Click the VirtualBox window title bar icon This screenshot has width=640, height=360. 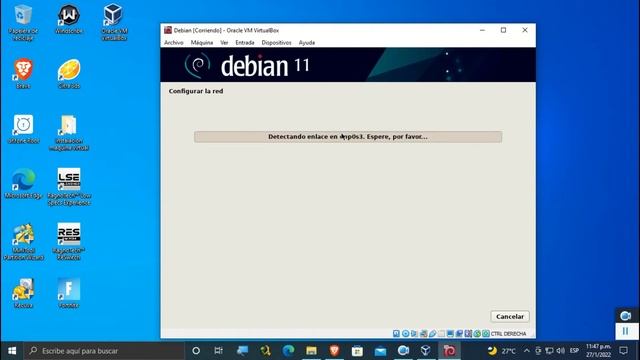coord(168,30)
